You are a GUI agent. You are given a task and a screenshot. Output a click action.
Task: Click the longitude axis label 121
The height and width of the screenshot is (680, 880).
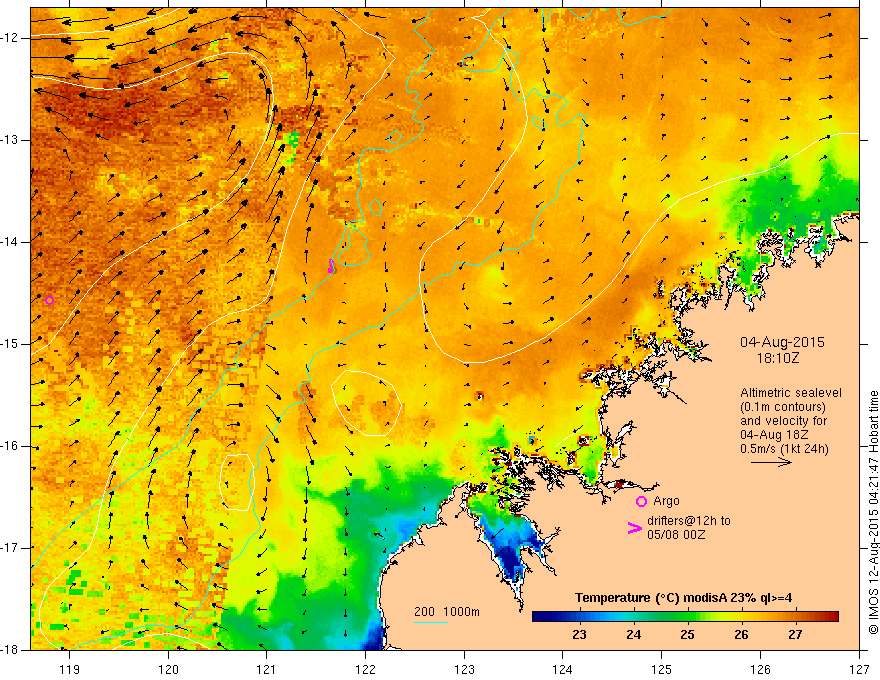click(267, 669)
